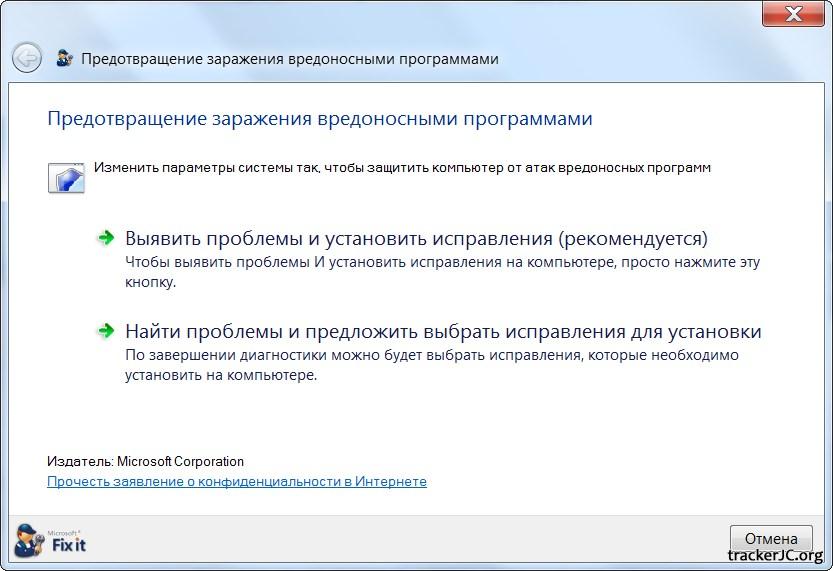Close the troubleshooter window with X
This screenshot has width=833, height=571.
click(x=794, y=14)
